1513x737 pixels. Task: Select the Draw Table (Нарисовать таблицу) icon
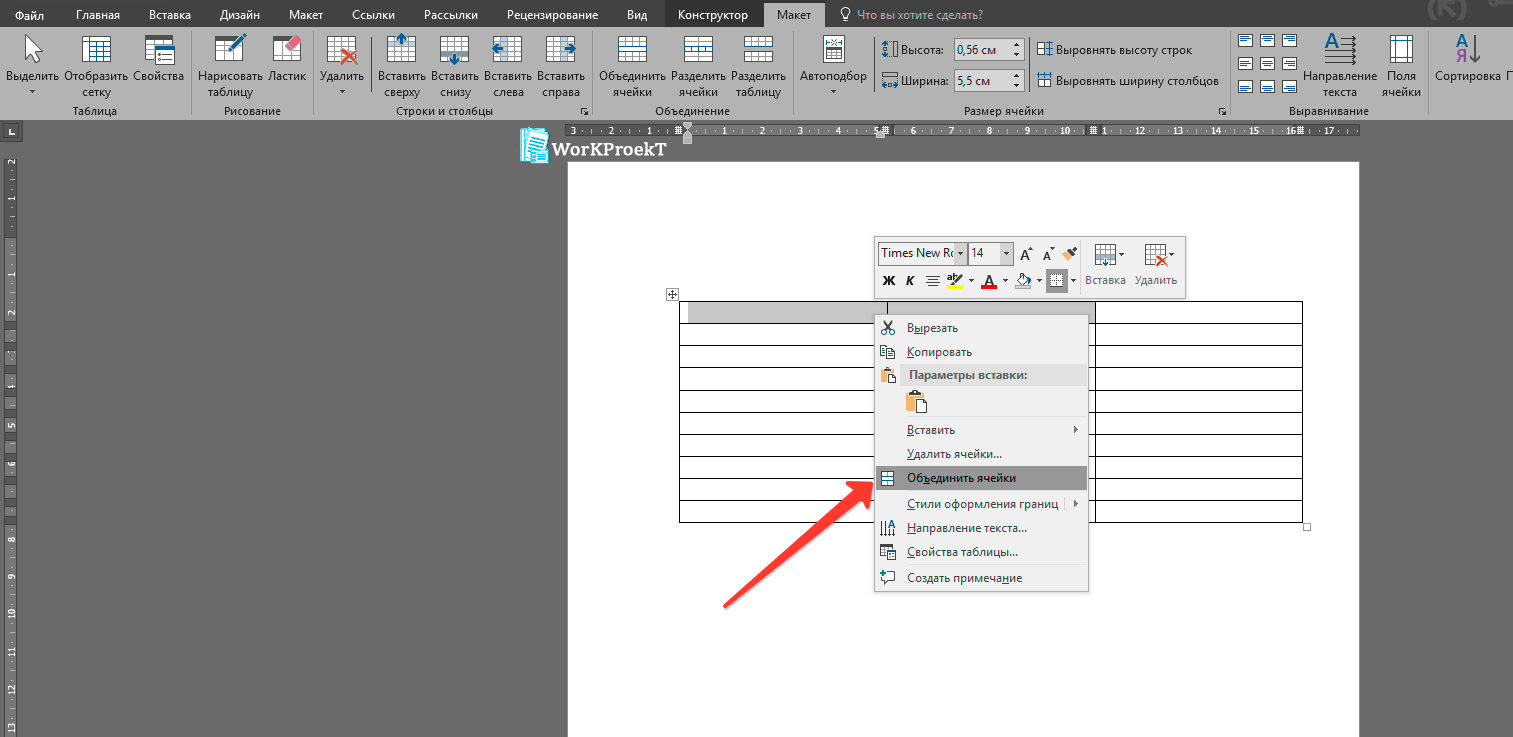229,51
